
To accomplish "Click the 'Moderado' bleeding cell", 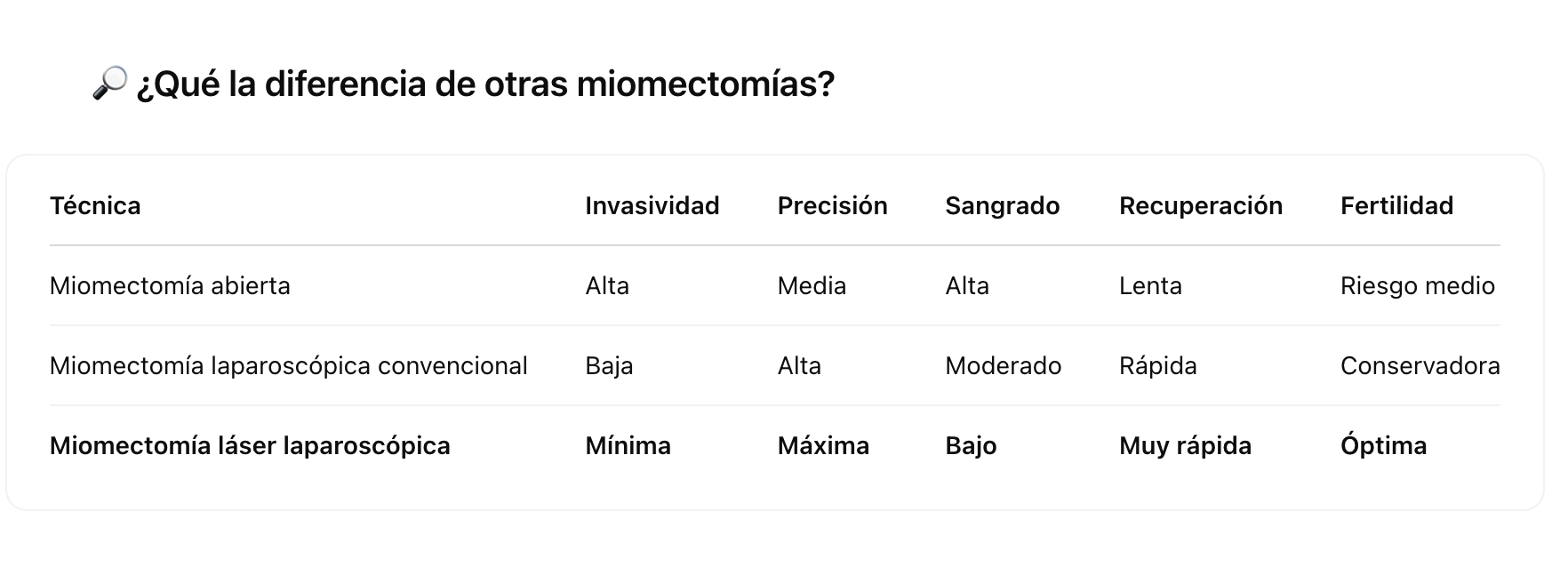I will 1003,366.
